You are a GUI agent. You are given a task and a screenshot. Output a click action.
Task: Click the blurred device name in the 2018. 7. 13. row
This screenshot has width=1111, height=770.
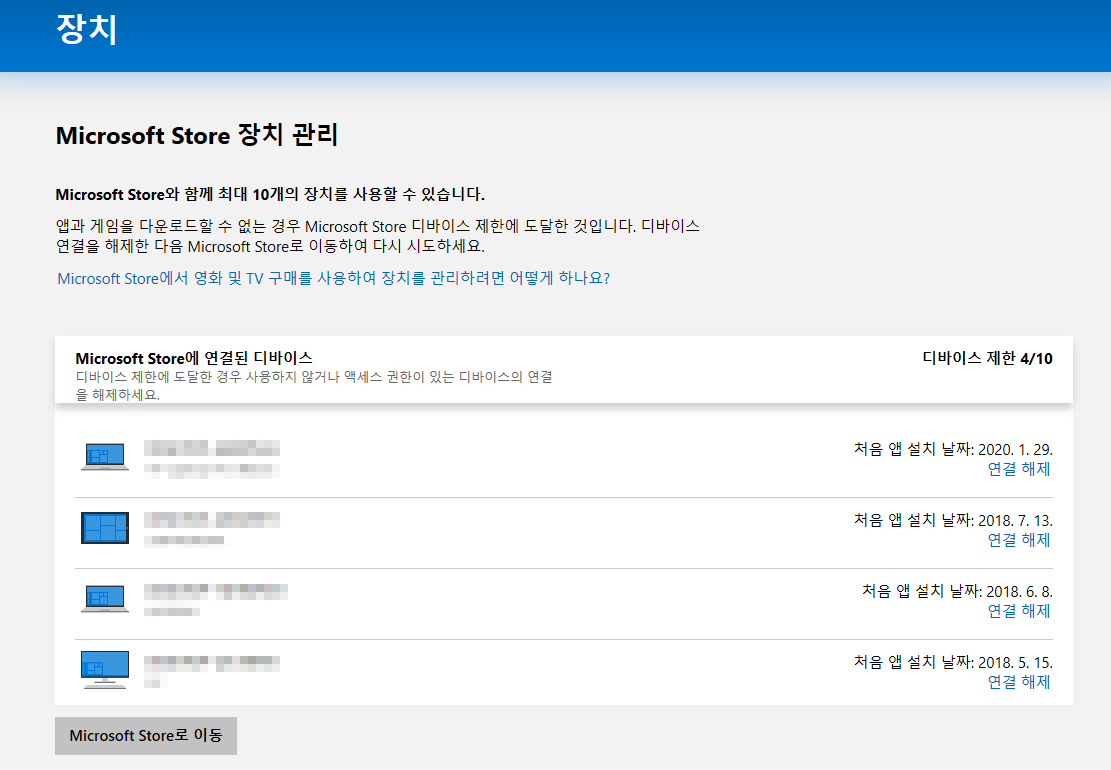[x=212, y=520]
